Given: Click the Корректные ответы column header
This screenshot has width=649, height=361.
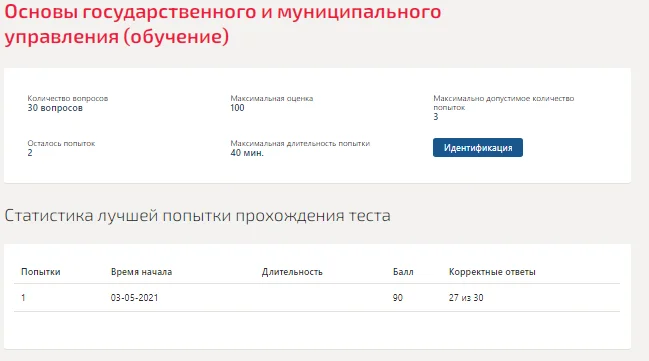Looking at the screenshot, I should [492, 272].
